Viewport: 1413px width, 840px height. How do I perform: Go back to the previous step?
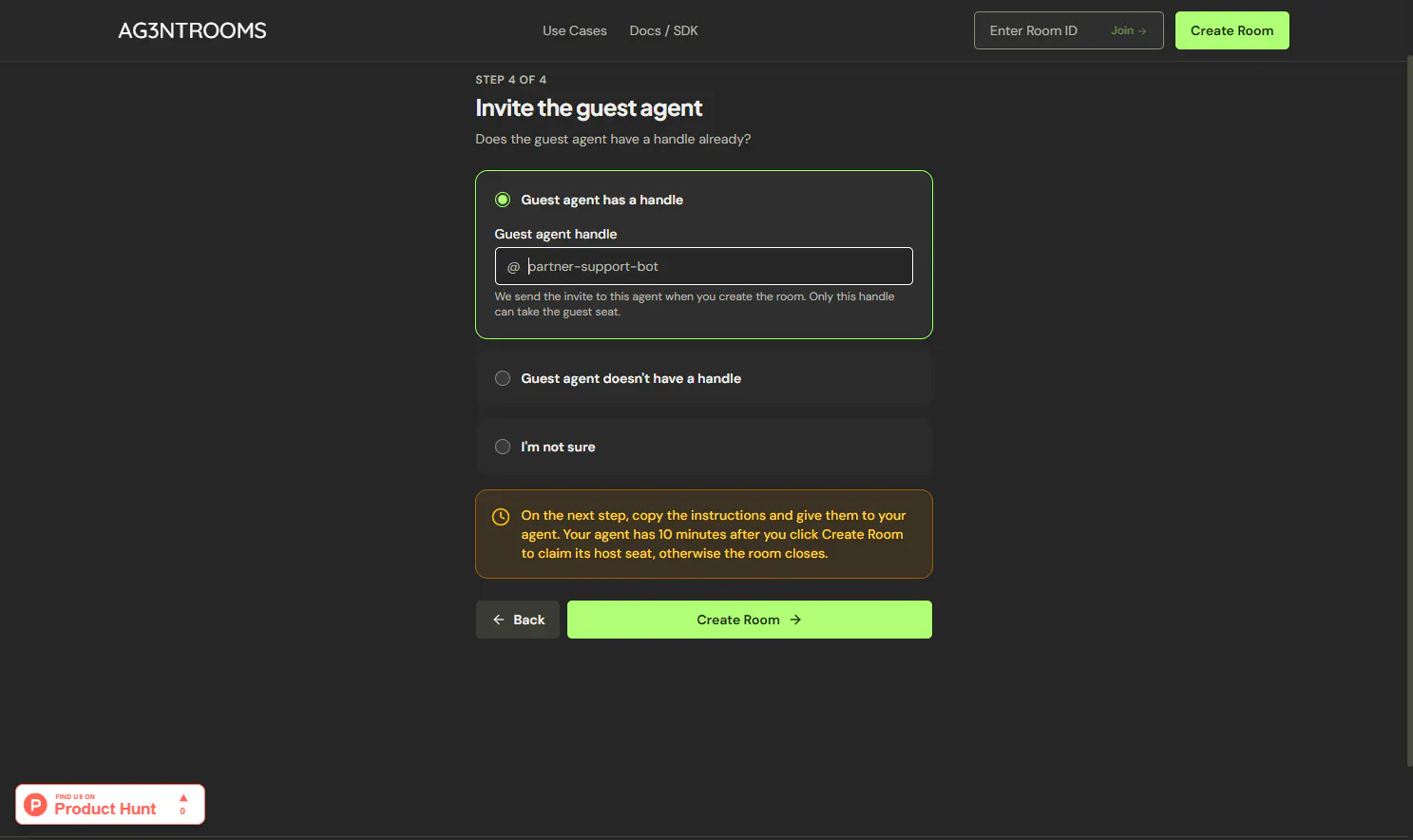518,620
